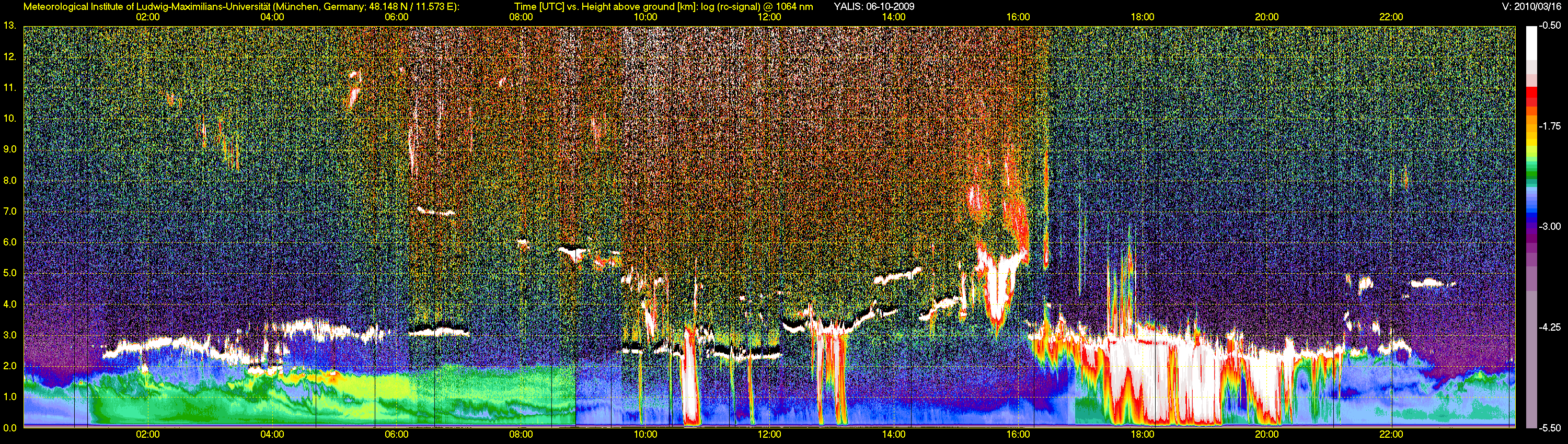
Task: Click the white top of the color scale bar
Action: [1530, 43]
